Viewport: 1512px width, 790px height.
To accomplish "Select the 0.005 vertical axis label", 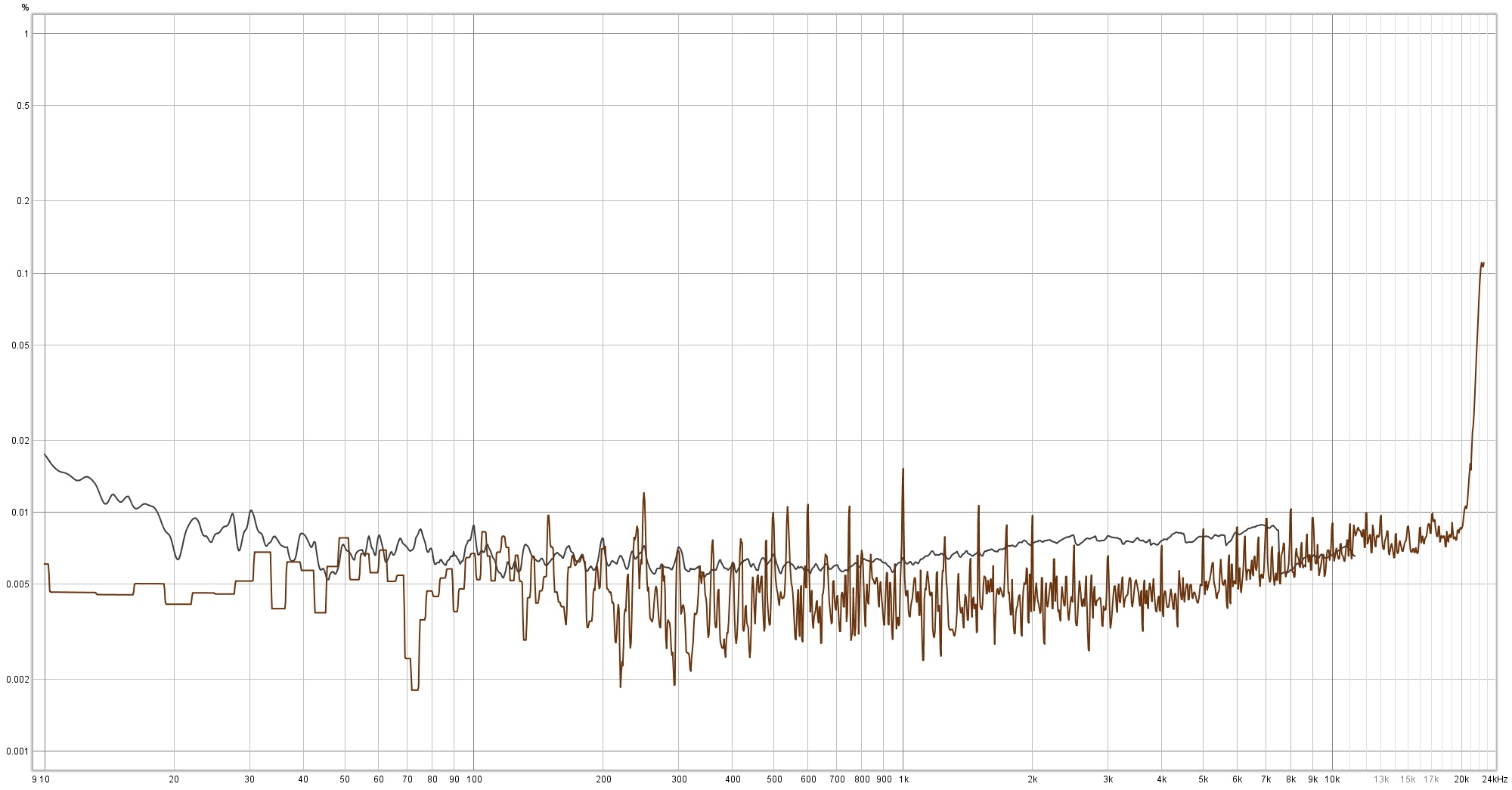I will 19,584.
